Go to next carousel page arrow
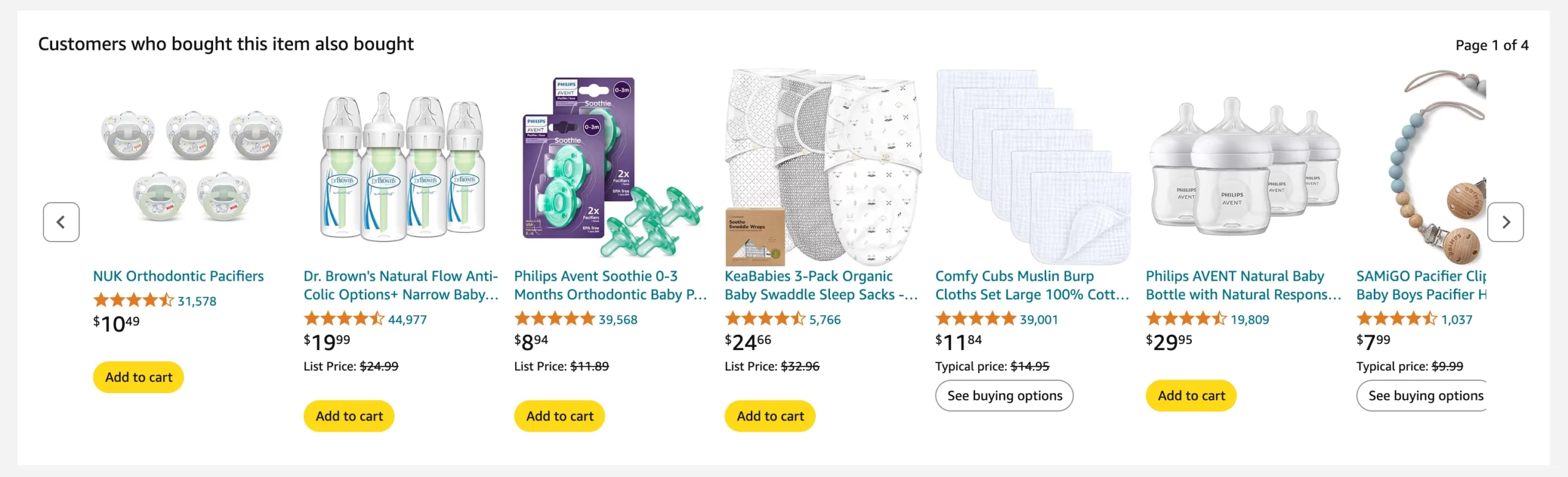The width and height of the screenshot is (1568, 477). 1505,222
